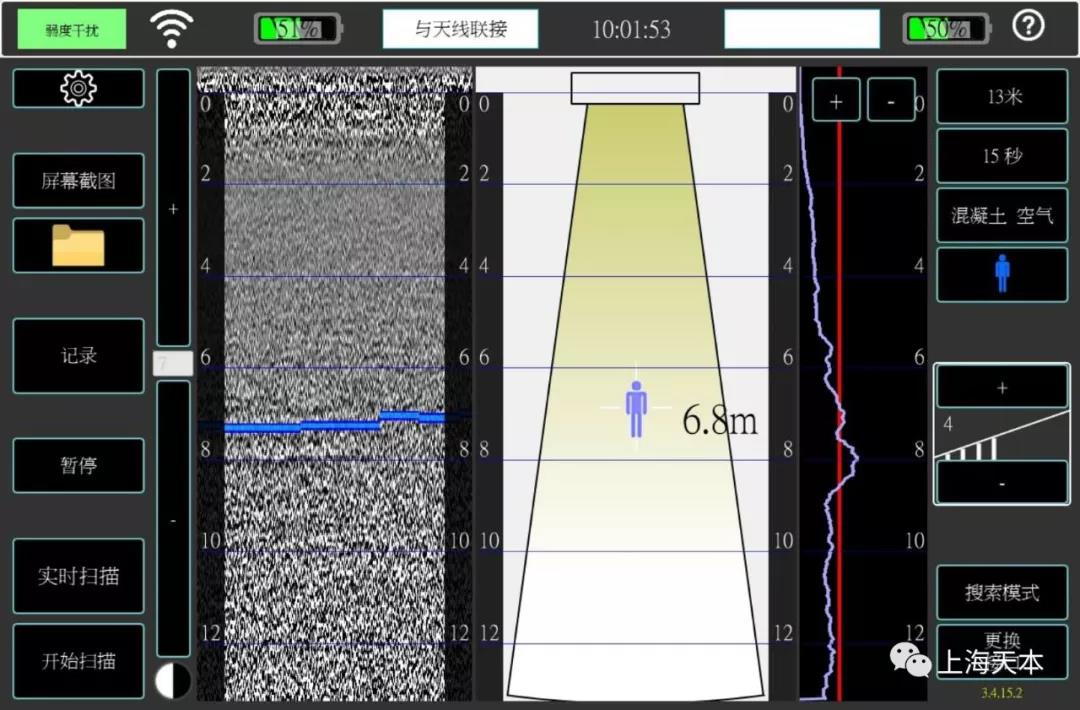Viewport: 1080px width, 710px height.
Task: Switch the 搜索模式 search mode
Action: 1002,592
